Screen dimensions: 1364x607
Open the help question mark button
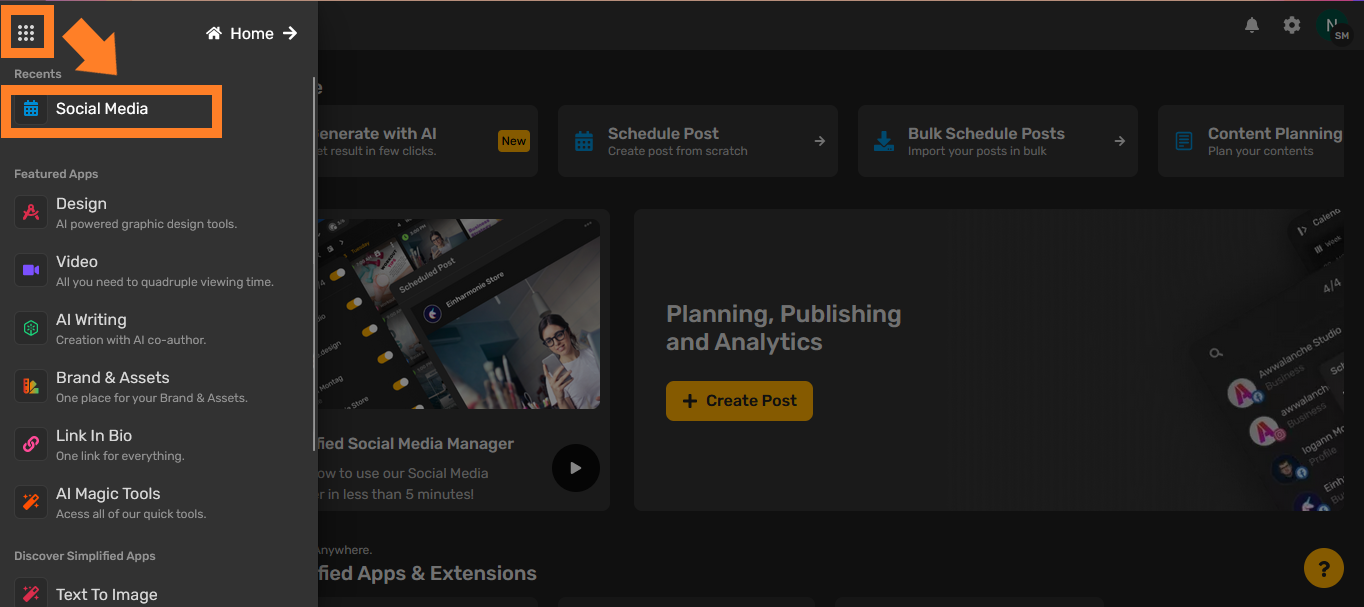click(1323, 569)
